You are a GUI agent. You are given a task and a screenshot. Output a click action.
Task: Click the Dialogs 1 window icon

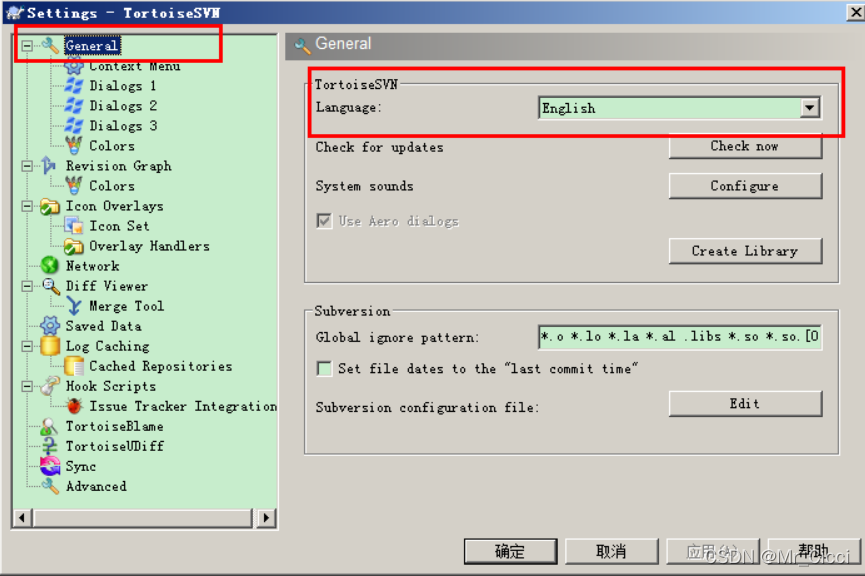[x=73, y=86]
